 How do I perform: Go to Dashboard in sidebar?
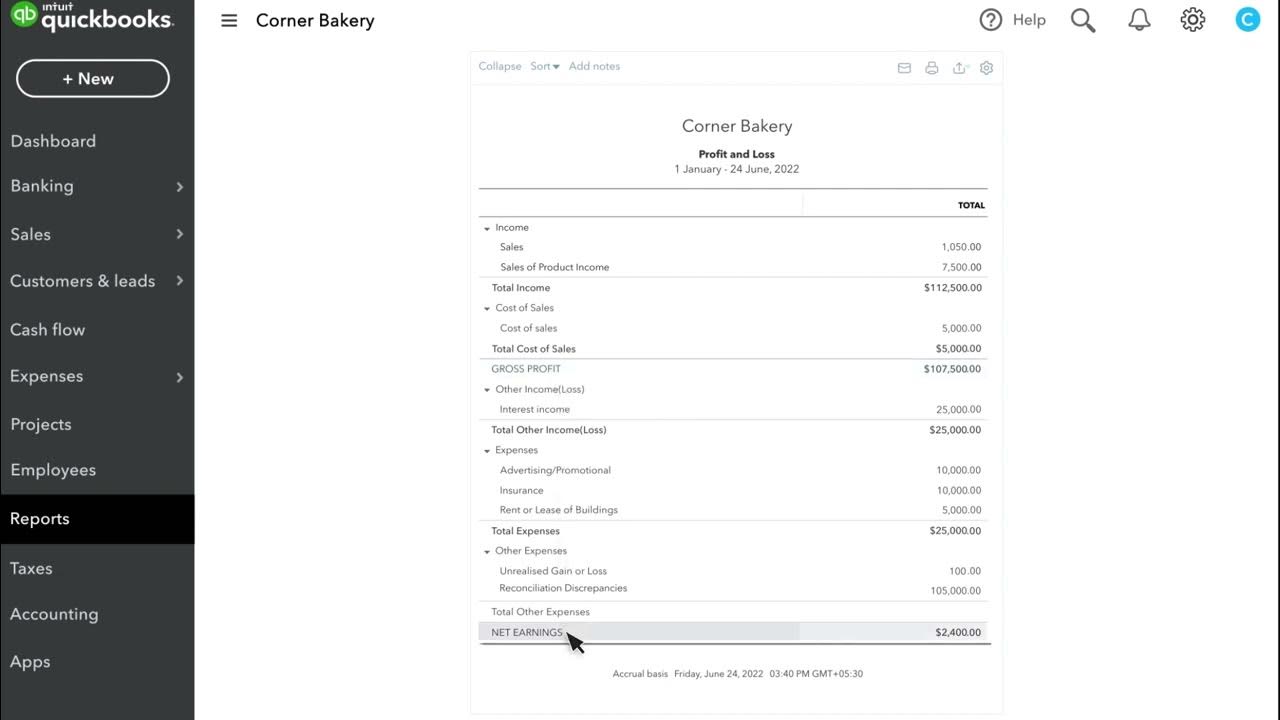coord(53,141)
